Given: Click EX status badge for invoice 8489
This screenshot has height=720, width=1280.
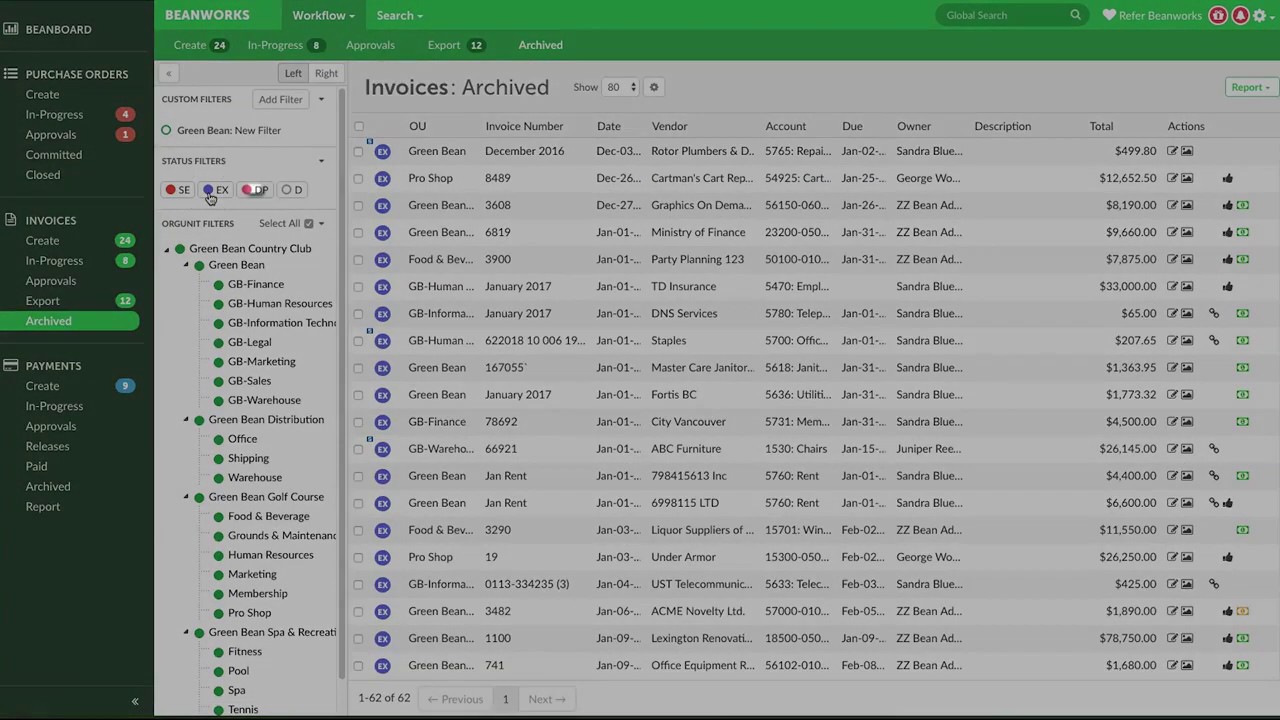Looking at the screenshot, I should click(382, 178).
